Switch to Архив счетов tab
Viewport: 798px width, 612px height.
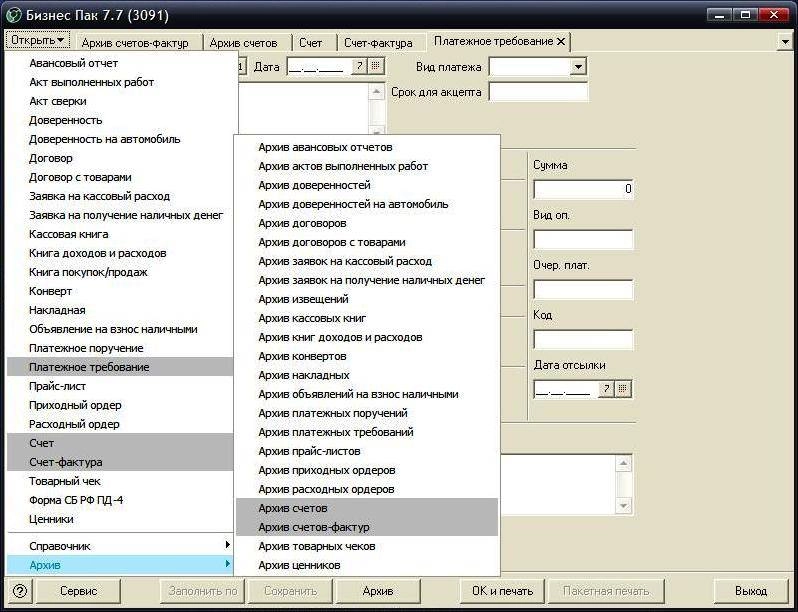[243, 43]
